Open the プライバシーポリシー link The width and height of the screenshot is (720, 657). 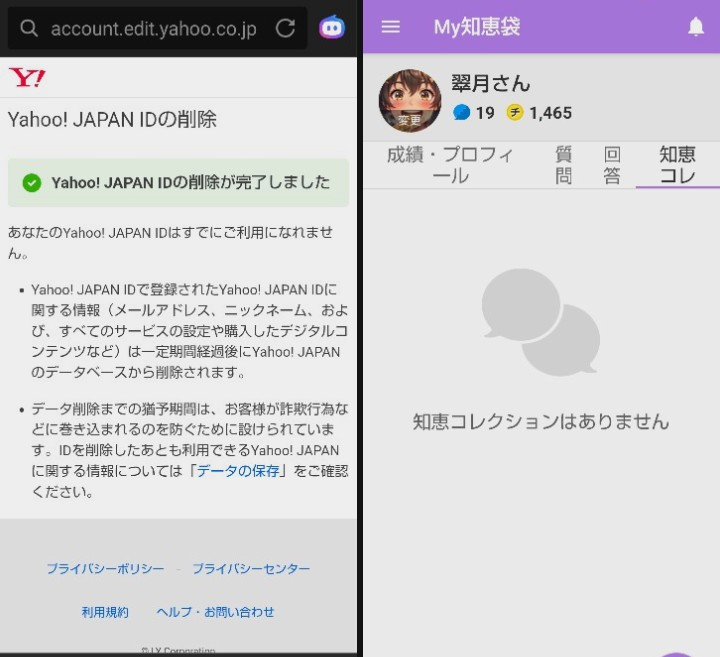pyautogui.click(x=105, y=569)
